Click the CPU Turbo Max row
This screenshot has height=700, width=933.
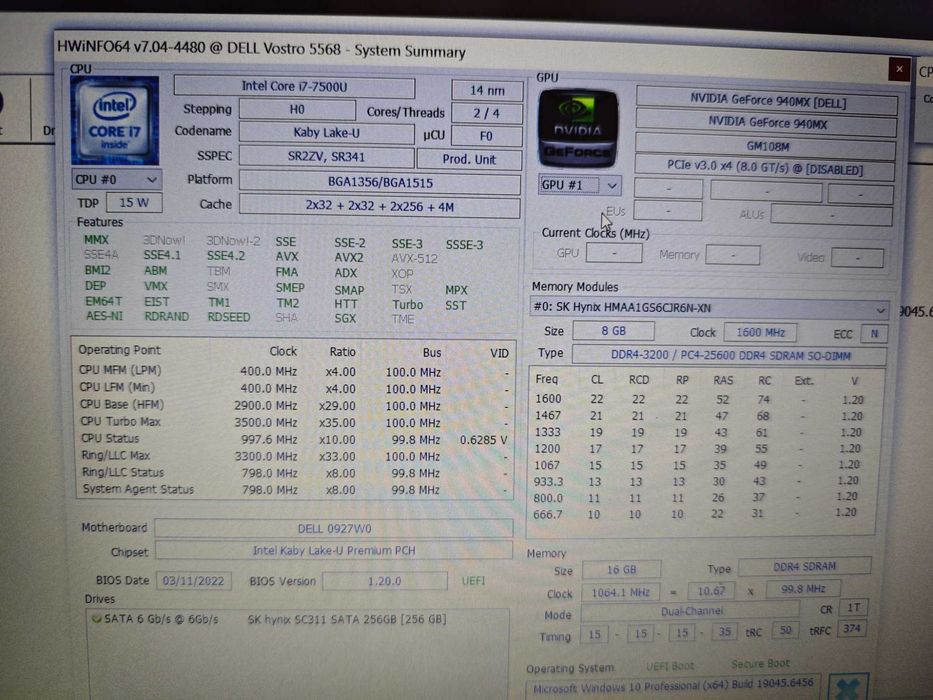pos(293,422)
